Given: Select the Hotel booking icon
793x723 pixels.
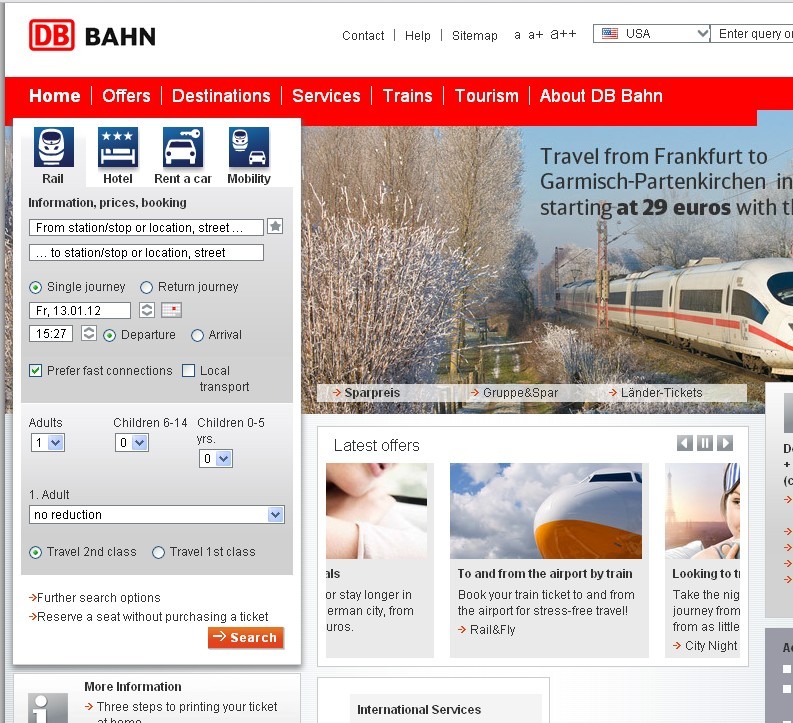Looking at the screenshot, I should click(118, 147).
